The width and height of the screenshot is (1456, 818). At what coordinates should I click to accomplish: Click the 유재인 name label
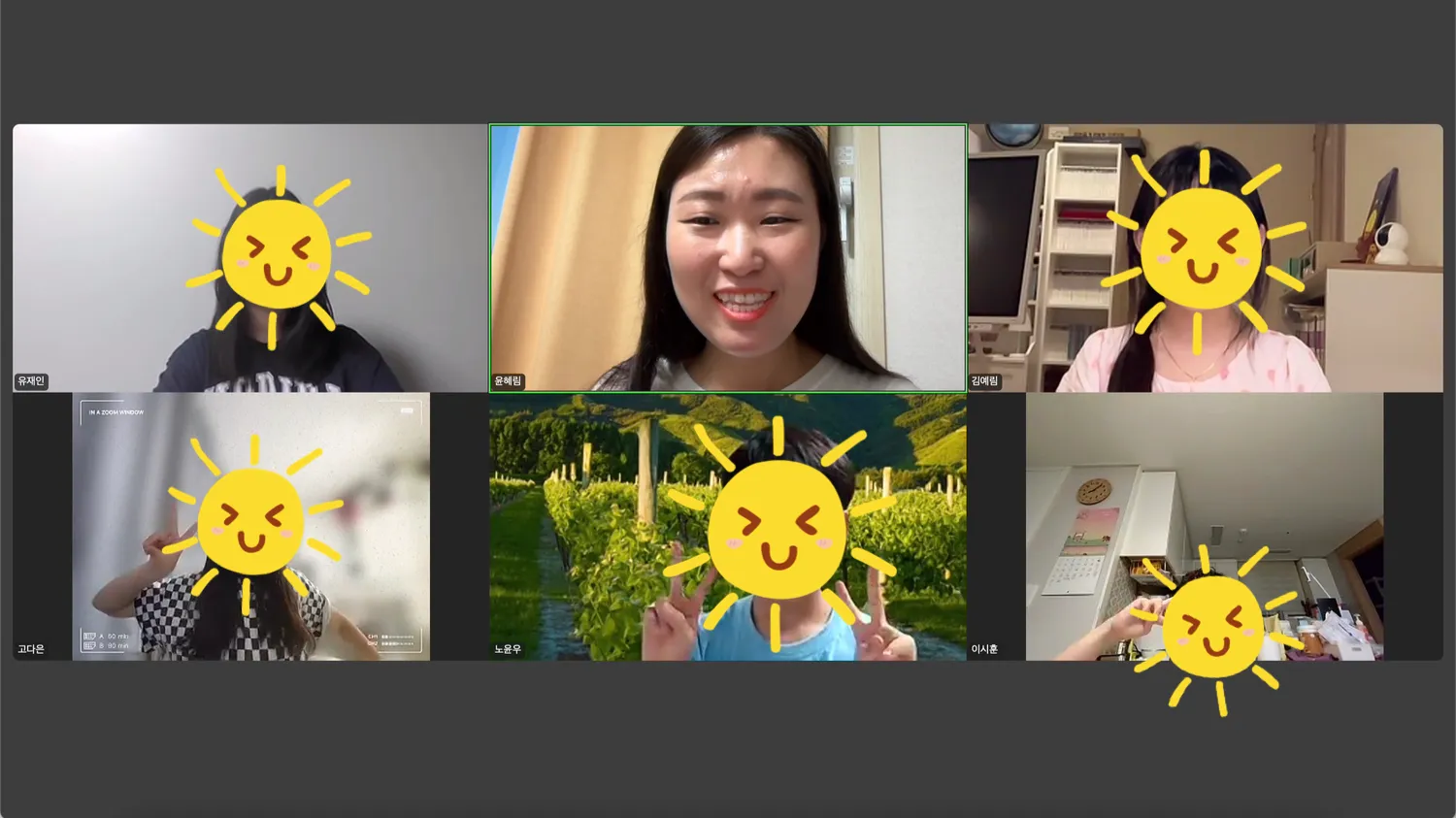pyautogui.click(x=31, y=381)
